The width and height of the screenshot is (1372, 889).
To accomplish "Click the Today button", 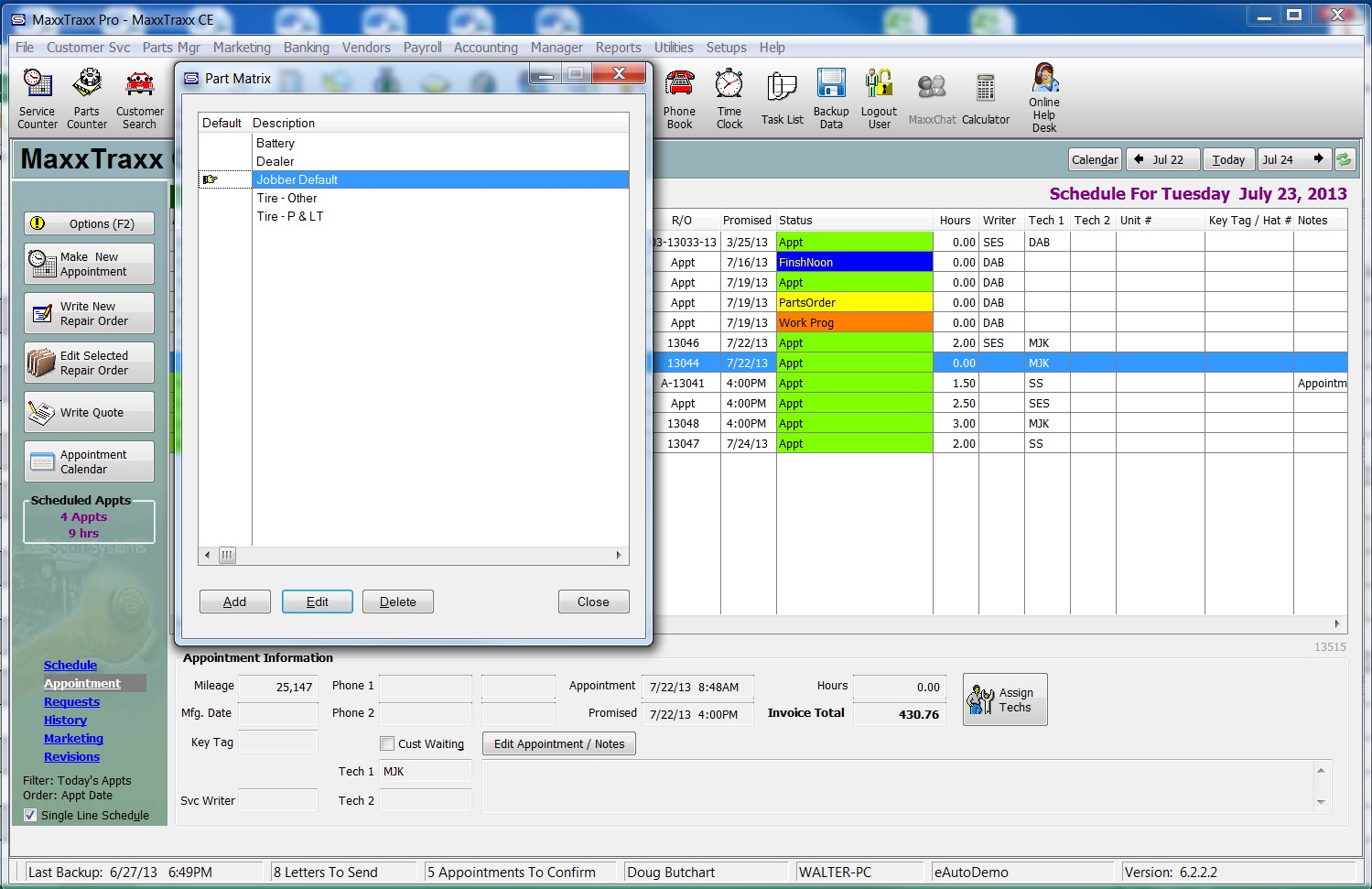I will [x=1228, y=159].
